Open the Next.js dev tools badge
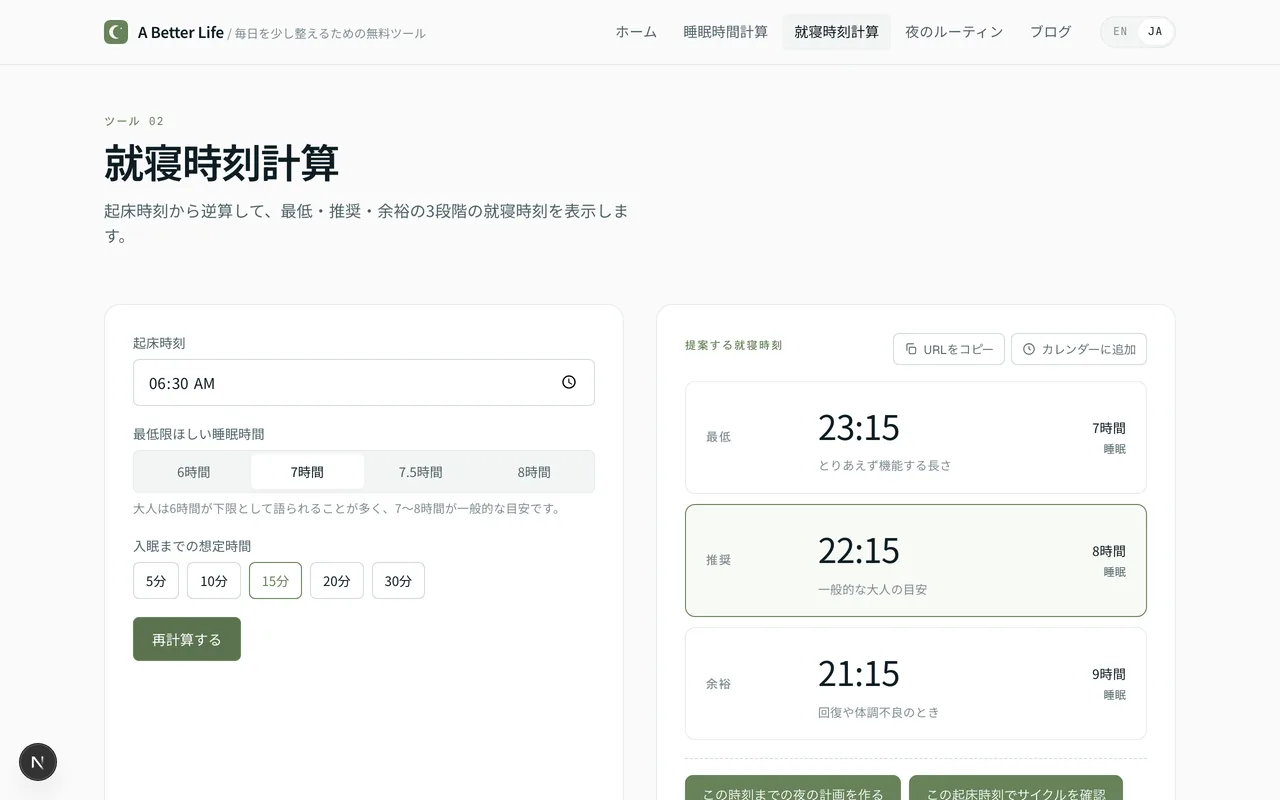 [x=38, y=762]
